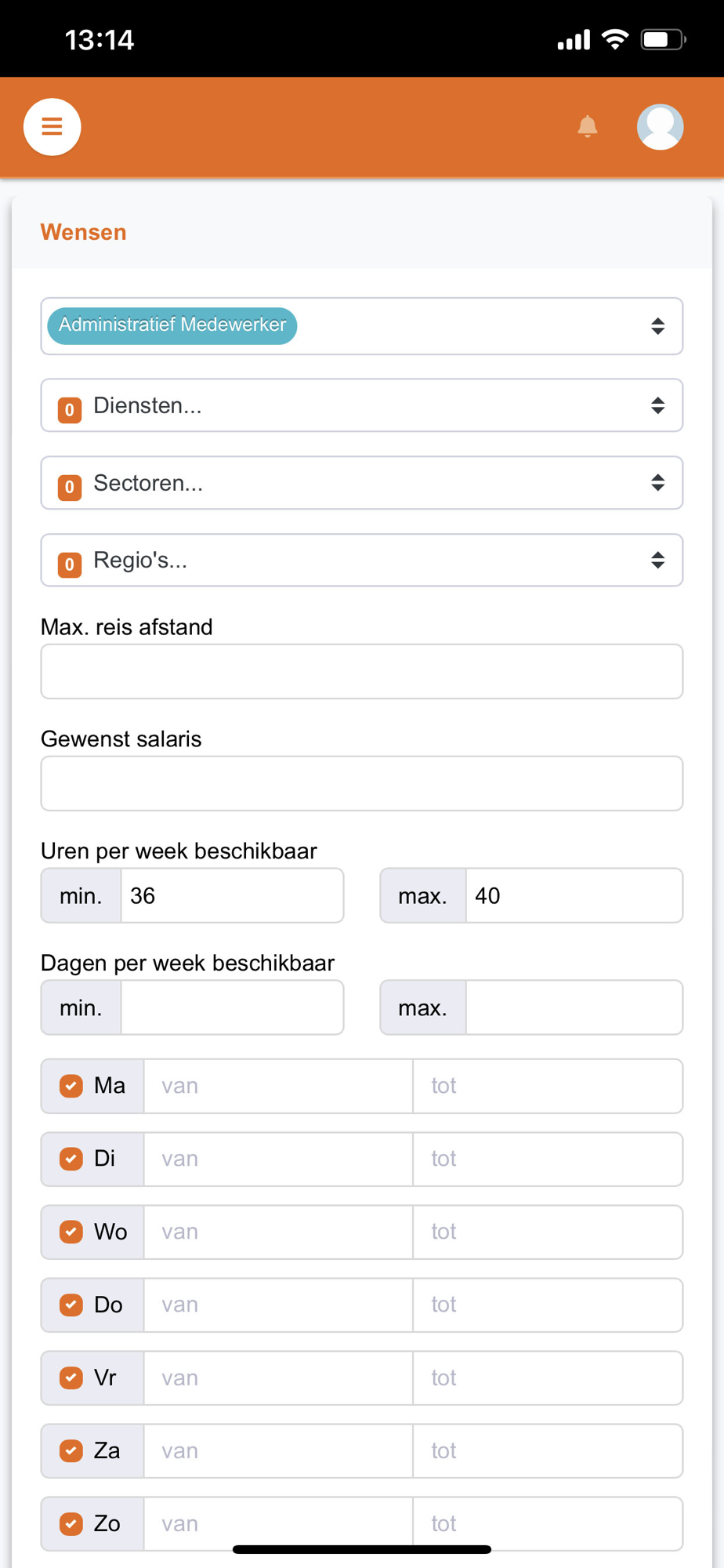Screen dimensions: 724x1568
Task: Expand the Diensten dropdown
Action: pyautogui.click(x=361, y=405)
